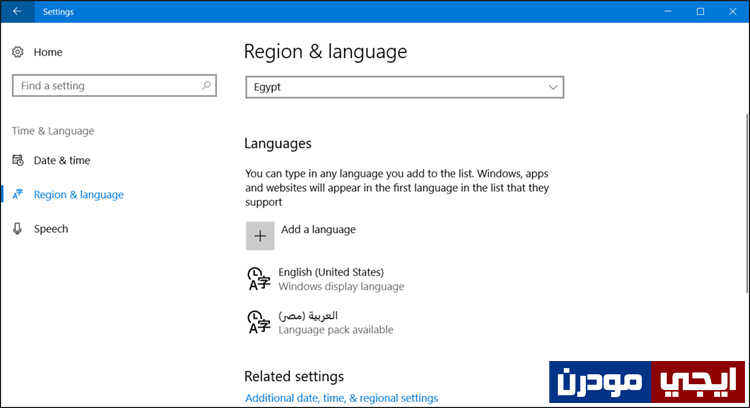Click the Region & language sidebar icon

(18, 194)
